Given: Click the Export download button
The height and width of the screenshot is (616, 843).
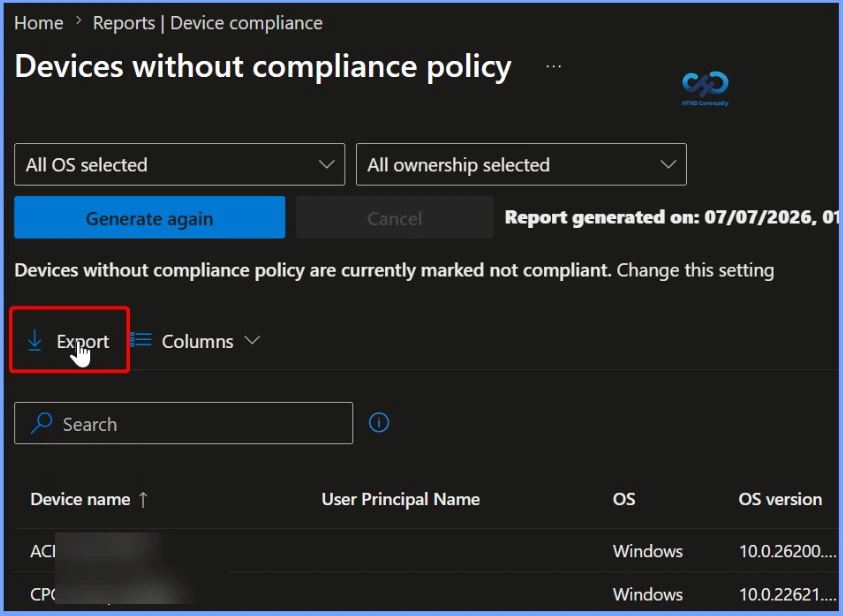Looking at the screenshot, I should coord(69,341).
